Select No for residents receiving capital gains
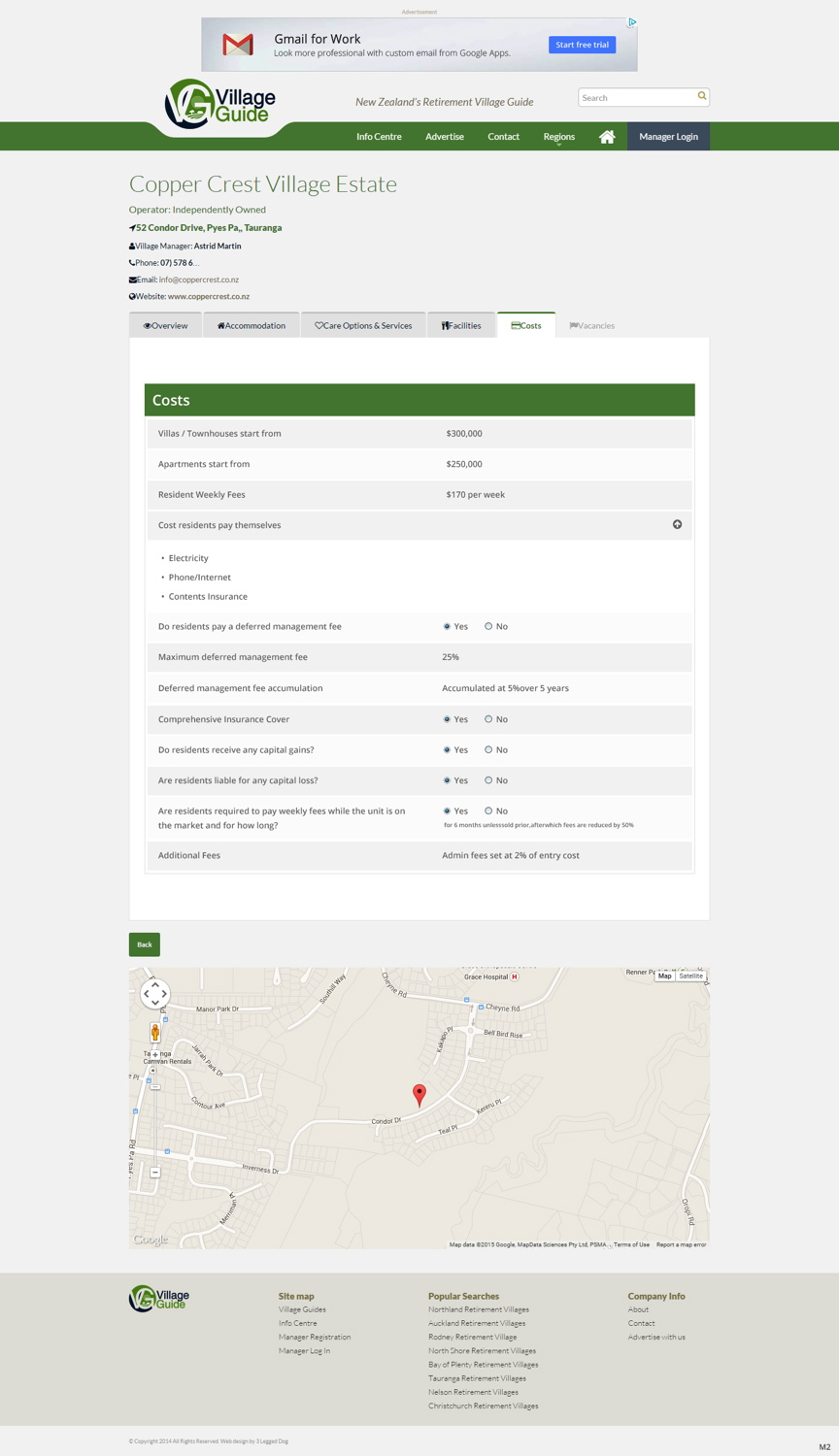The width and height of the screenshot is (839, 1456). pyautogui.click(x=488, y=749)
